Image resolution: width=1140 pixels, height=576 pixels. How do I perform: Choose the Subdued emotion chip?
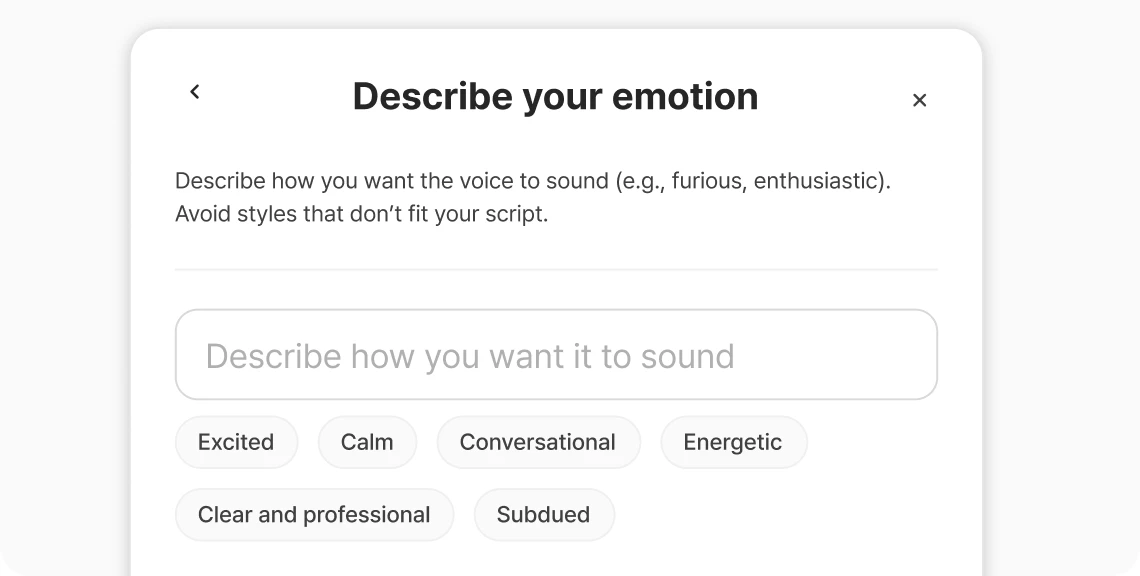pos(544,515)
